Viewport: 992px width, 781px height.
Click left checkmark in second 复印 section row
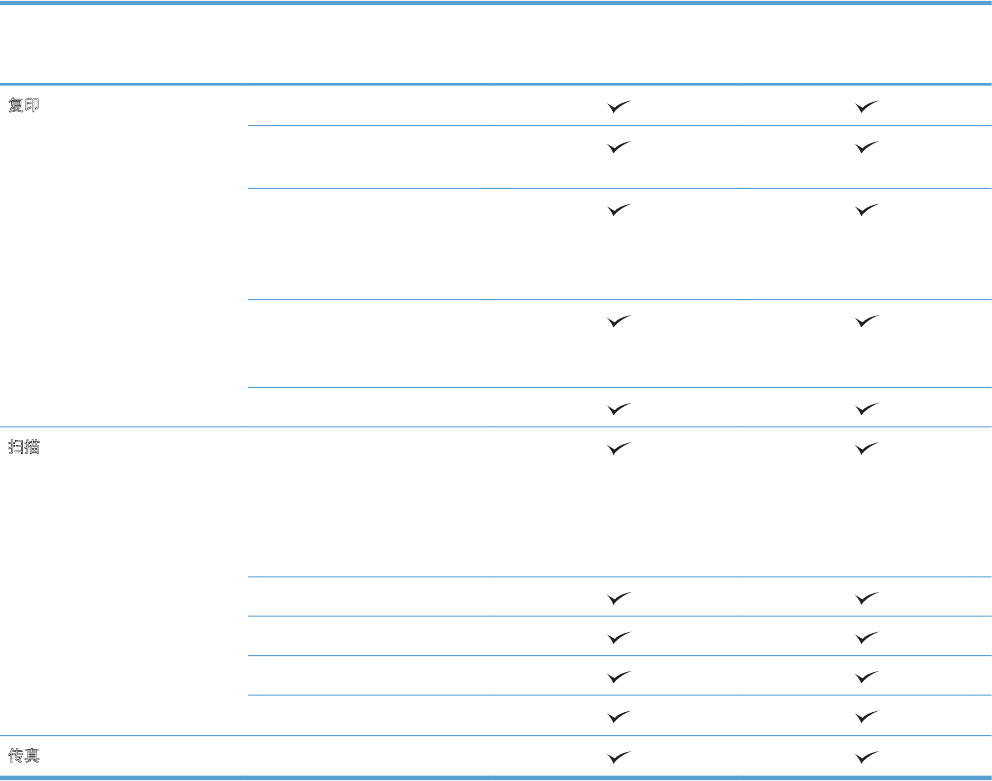pos(619,146)
